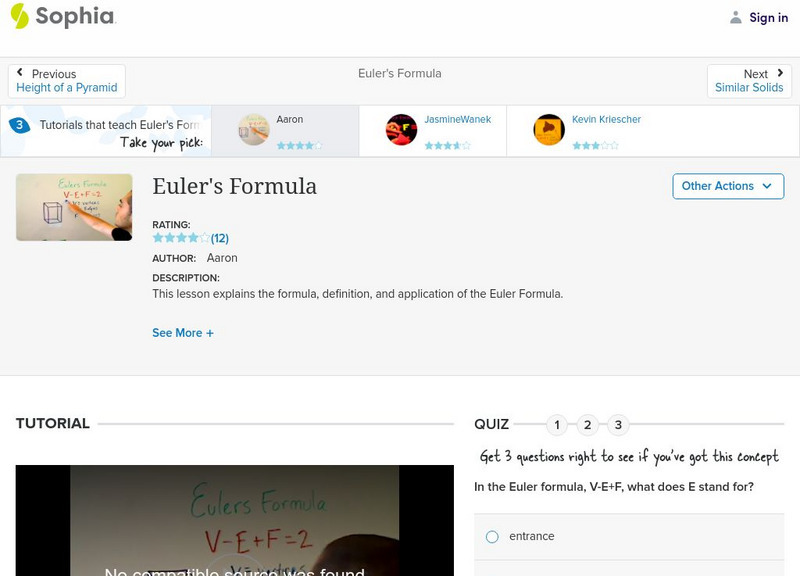800x576 pixels.
Task: Go to next lesson Similar Solids
Action: (749, 87)
